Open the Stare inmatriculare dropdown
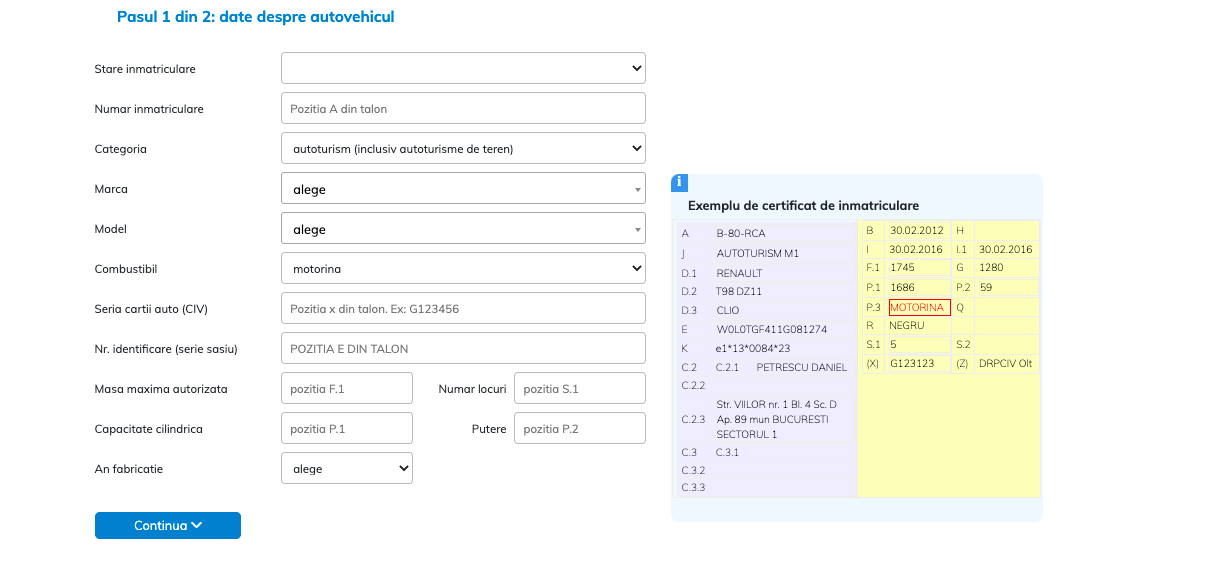This screenshot has height=575, width=1209. (463, 68)
